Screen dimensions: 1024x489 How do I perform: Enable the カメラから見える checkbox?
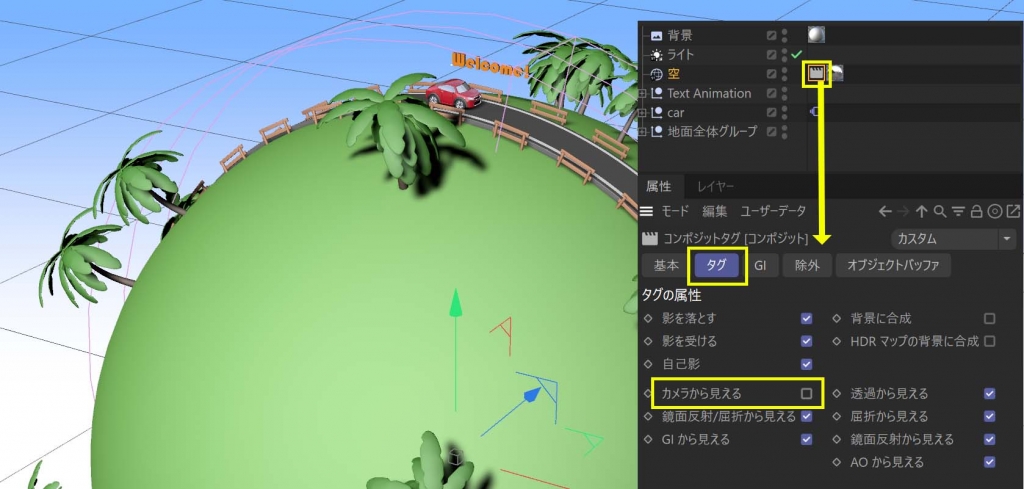coord(807,394)
